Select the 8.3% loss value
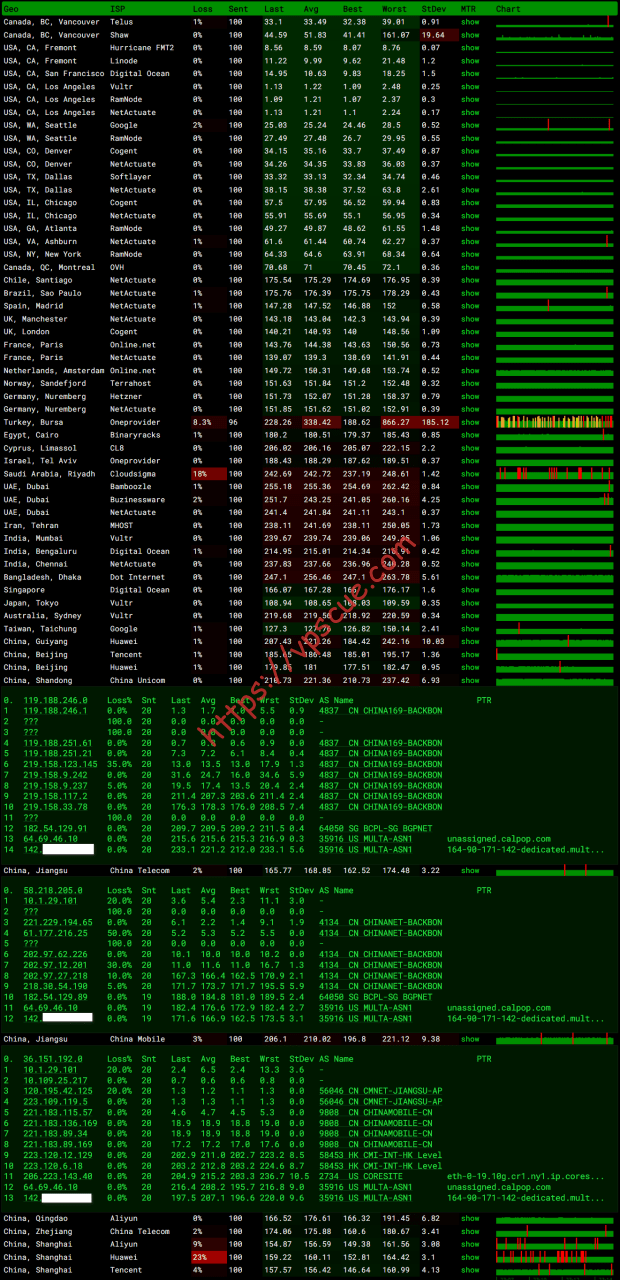Image resolution: width=620 pixels, height=1280 pixels. click(x=202, y=422)
